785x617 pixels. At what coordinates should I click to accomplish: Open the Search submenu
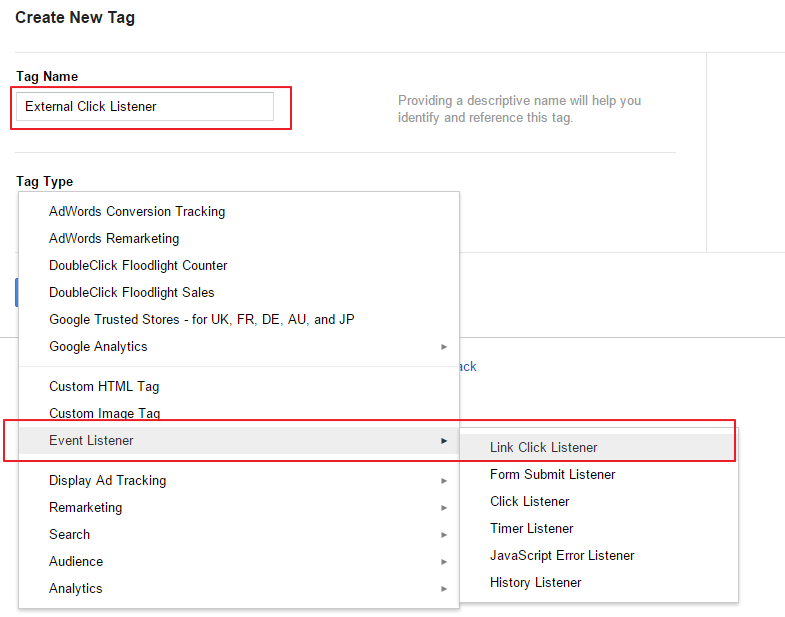239,535
